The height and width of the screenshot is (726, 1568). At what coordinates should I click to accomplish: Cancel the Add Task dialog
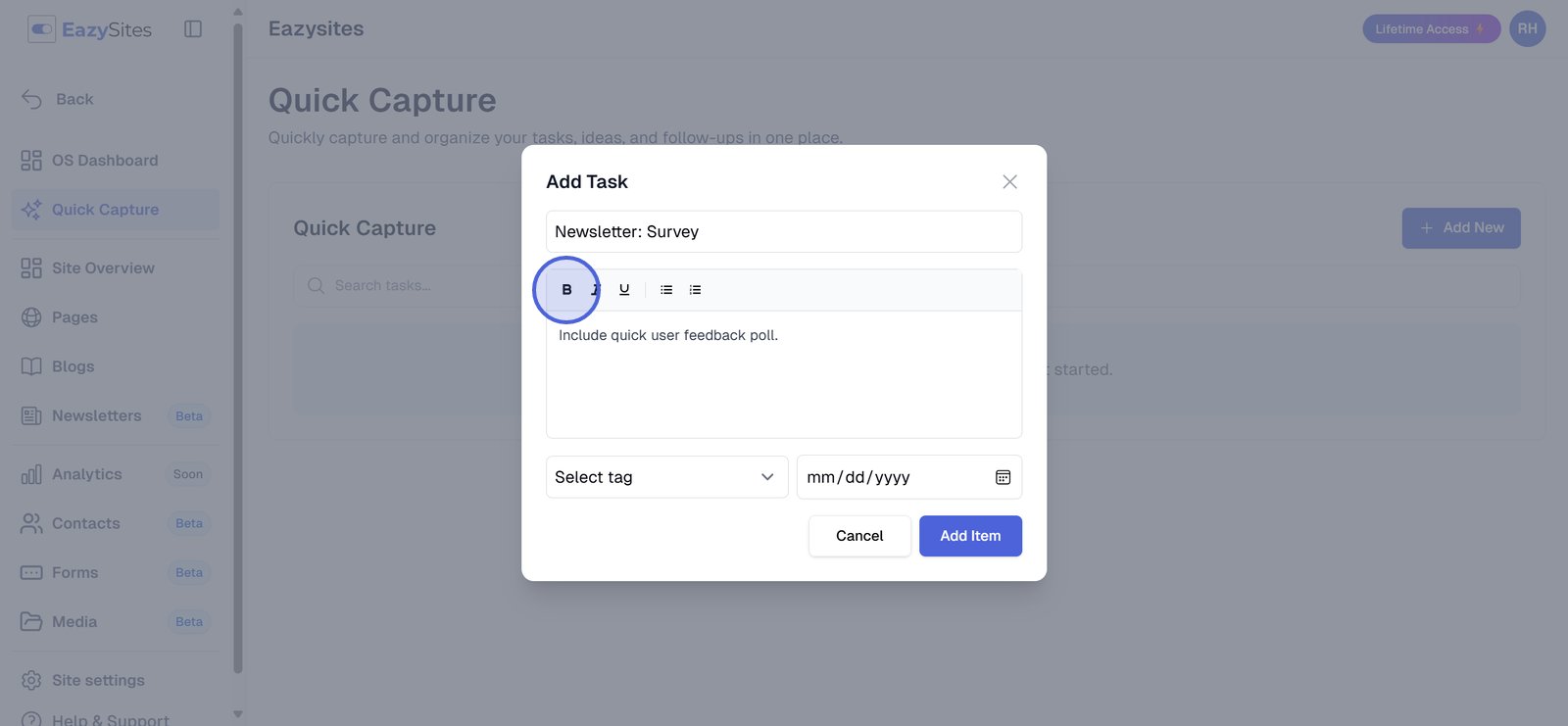point(858,536)
